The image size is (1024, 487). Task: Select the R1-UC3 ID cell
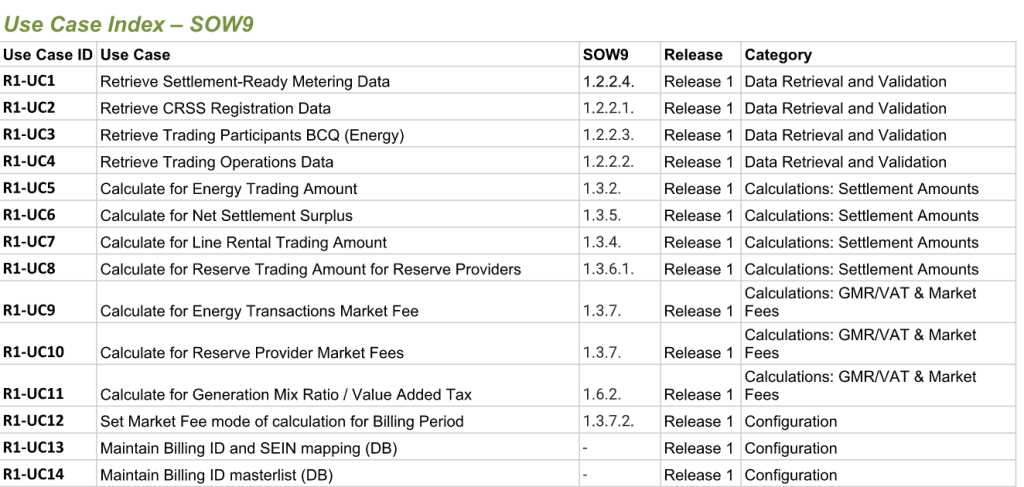pyautogui.click(x=29, y=135)
